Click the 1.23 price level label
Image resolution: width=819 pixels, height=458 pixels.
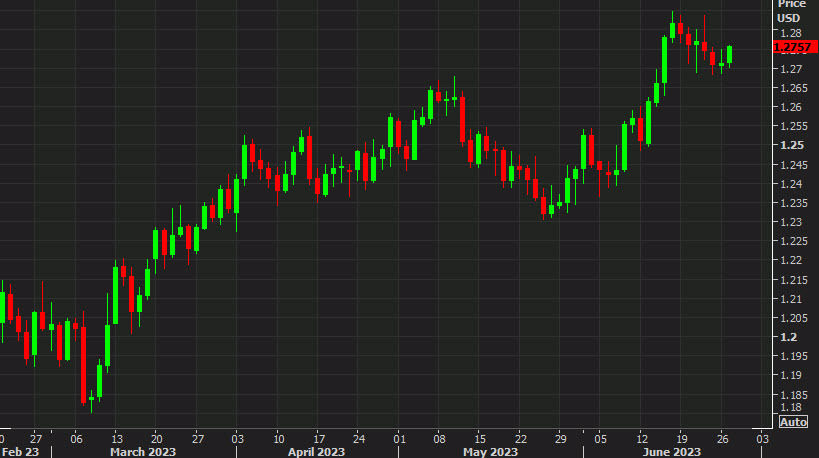(791, 222)
